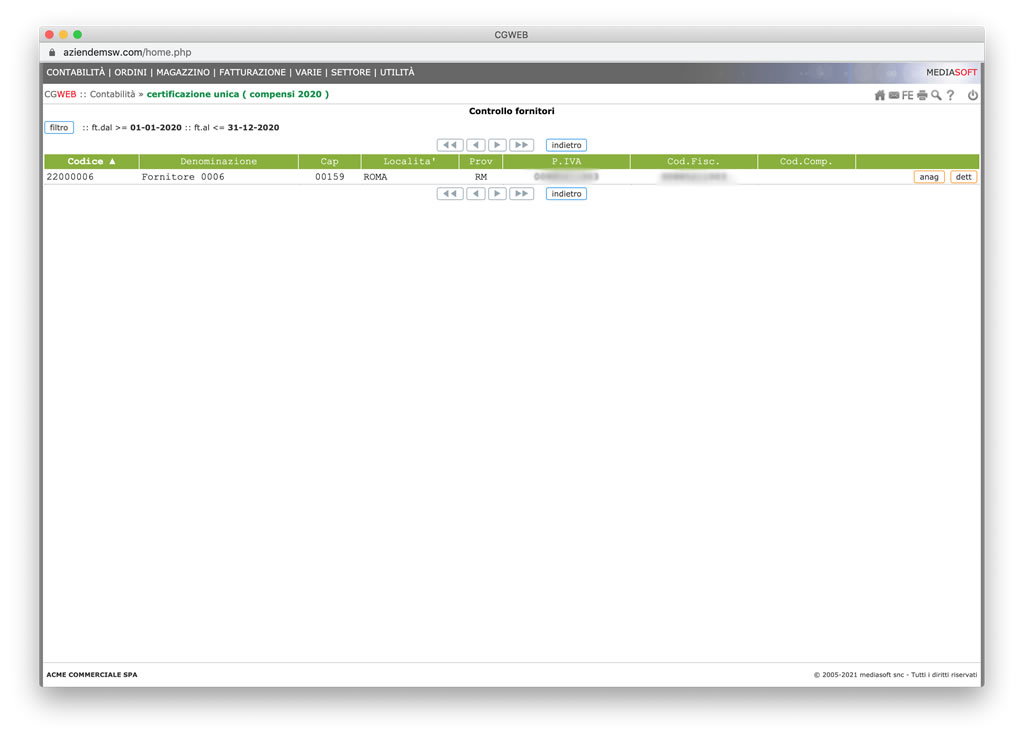The height and width of the screenshot is (739, 1024).
Task: Go to the home icon
Action: [880, 95]
